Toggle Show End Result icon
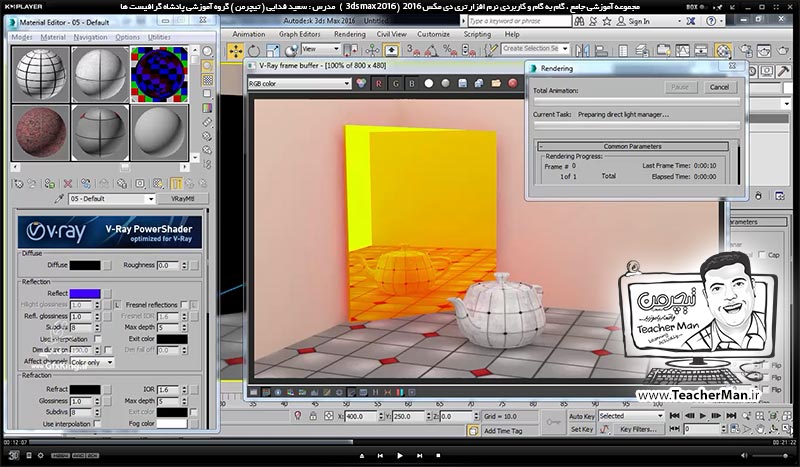Screen dimensions: 800x467 click(176, 184)
